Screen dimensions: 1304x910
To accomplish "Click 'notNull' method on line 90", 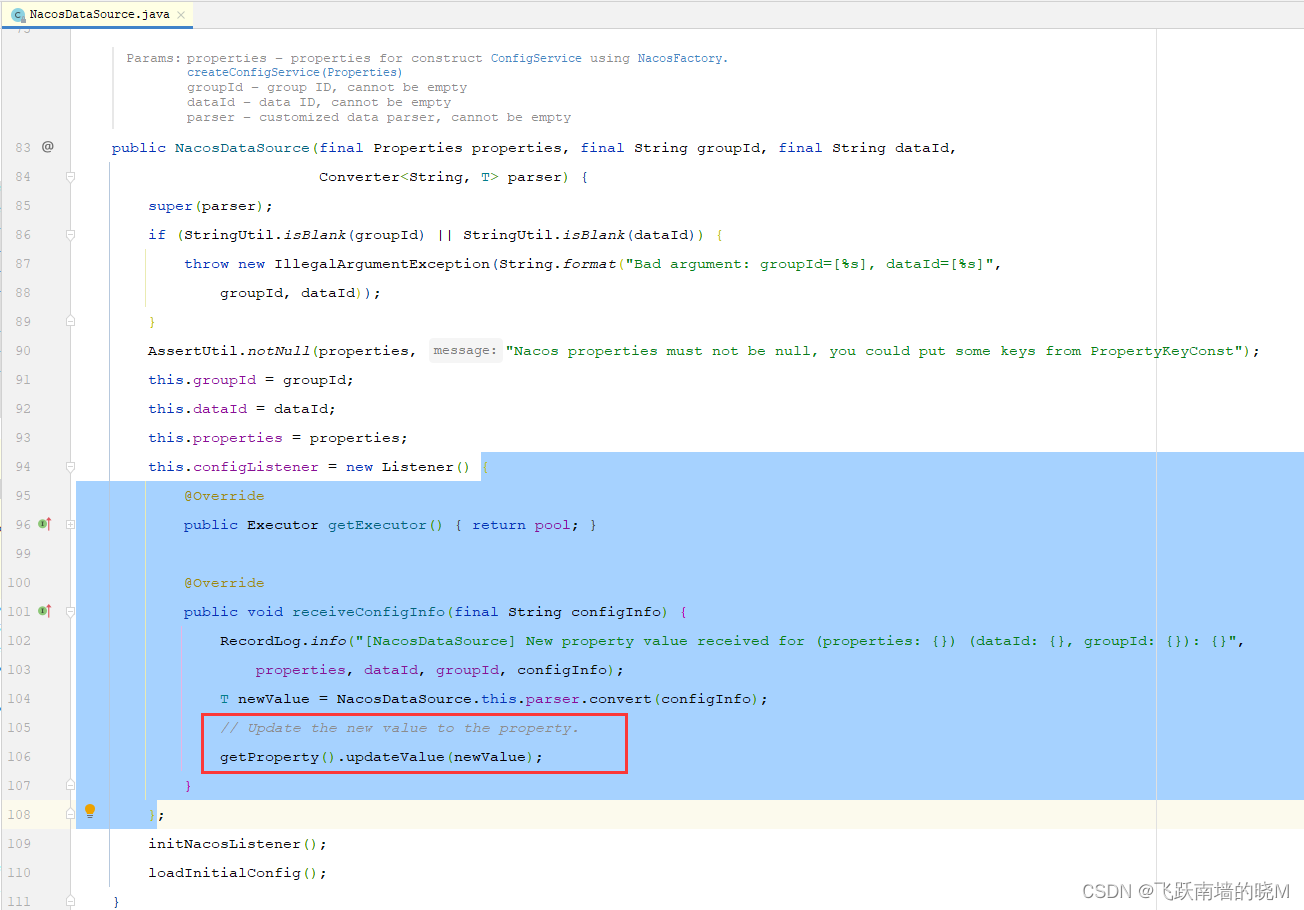I will 278,351.
